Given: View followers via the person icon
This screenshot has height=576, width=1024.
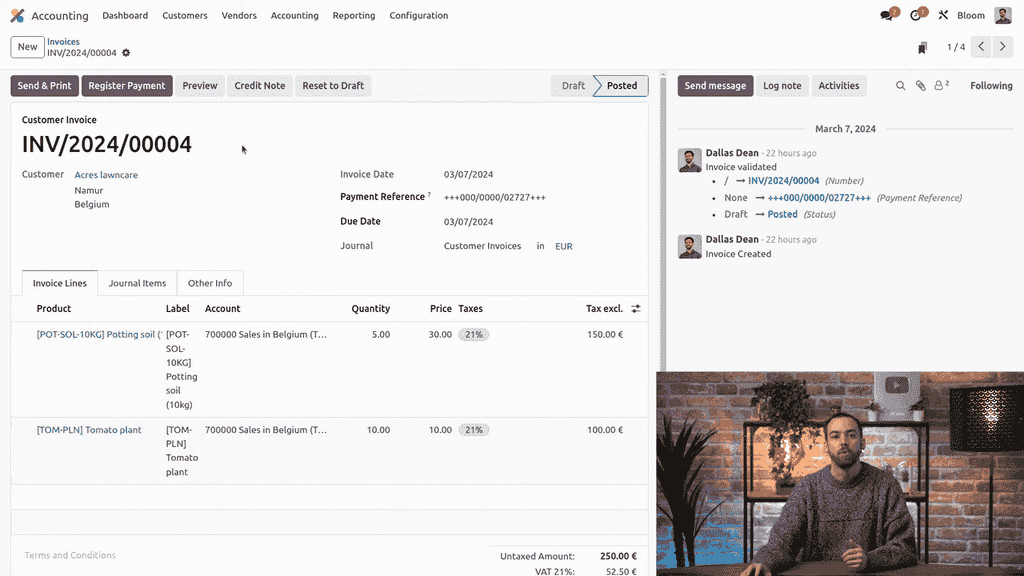Looking at the screenshot, I should (x=937, y=86).
